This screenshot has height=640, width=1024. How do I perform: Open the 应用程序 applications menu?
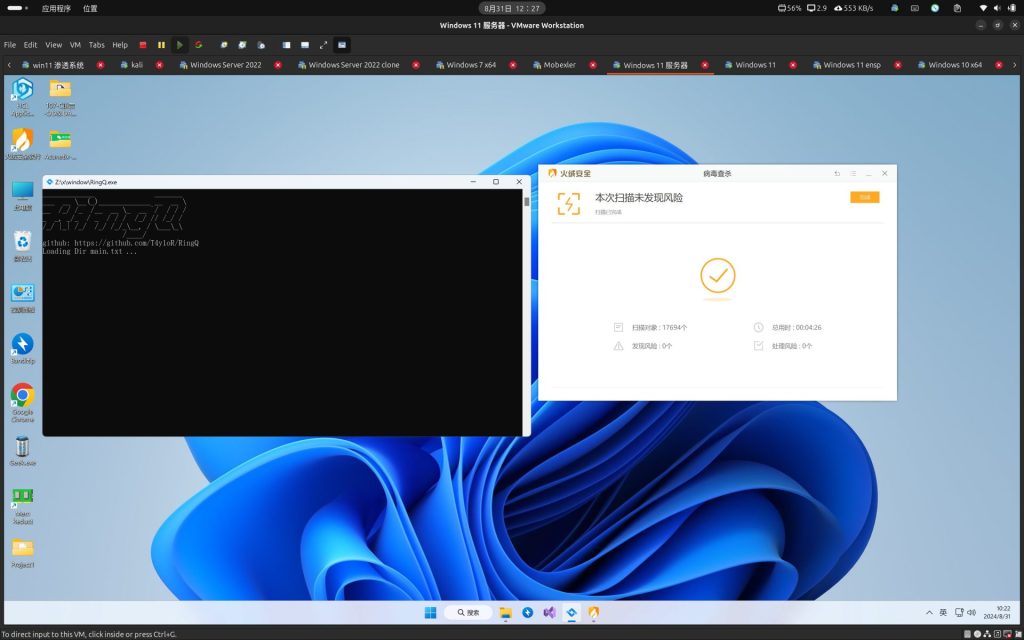pos(56,8)
